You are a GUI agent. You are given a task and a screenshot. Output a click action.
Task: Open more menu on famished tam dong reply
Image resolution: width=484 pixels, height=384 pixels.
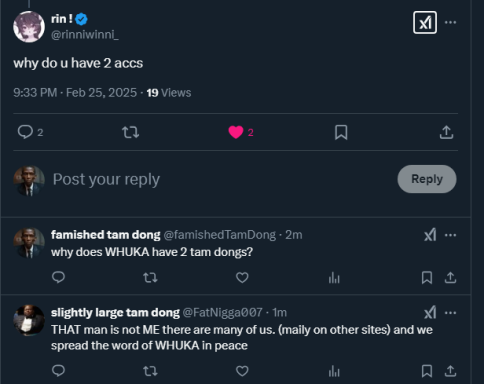tap(450, 235)
